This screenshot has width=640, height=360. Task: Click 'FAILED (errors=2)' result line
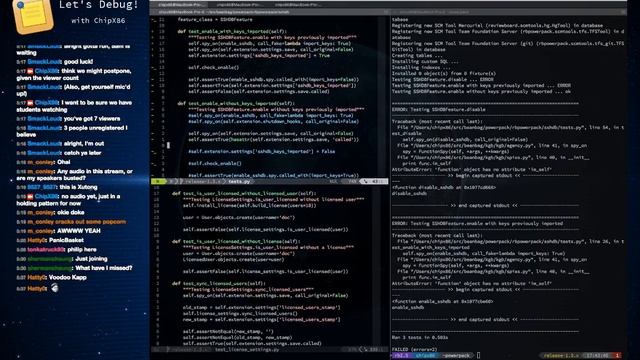coord(414,350)
